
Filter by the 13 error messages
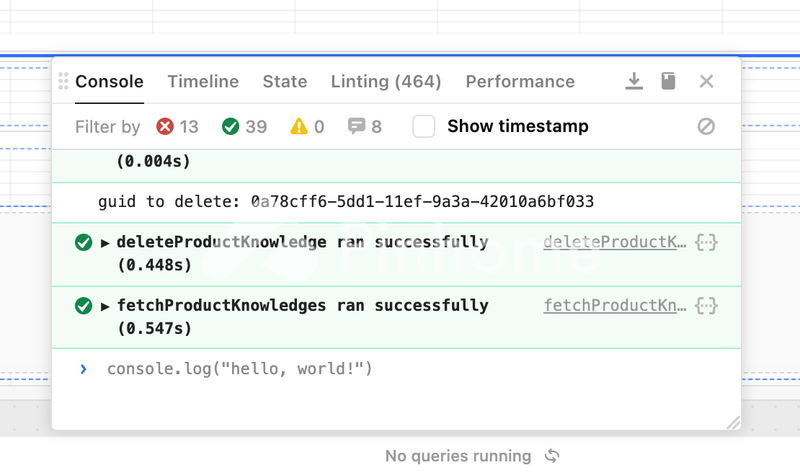pos(177,126)
